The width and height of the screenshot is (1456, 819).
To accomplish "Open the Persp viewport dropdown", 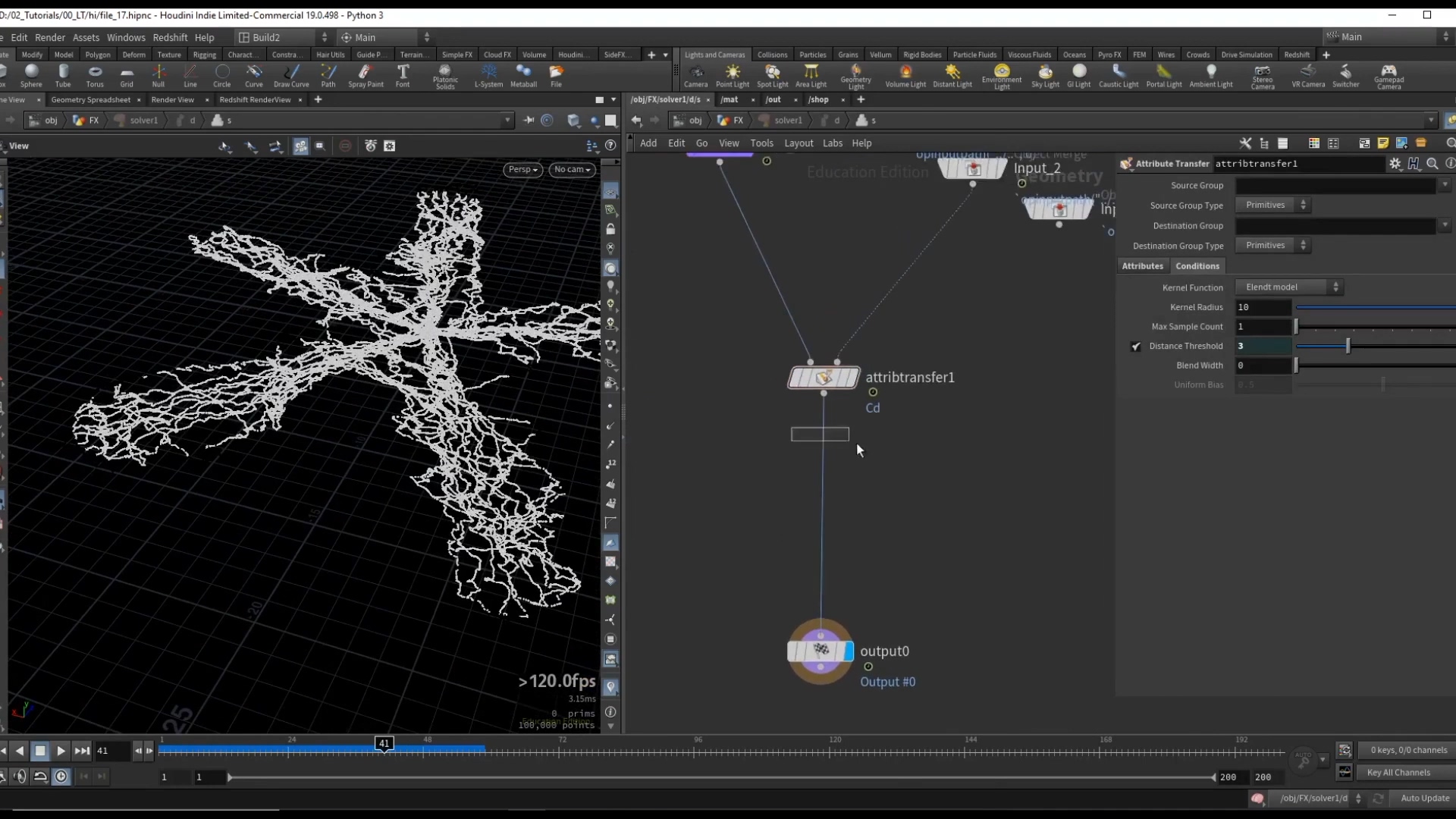I will coord(522,169).
